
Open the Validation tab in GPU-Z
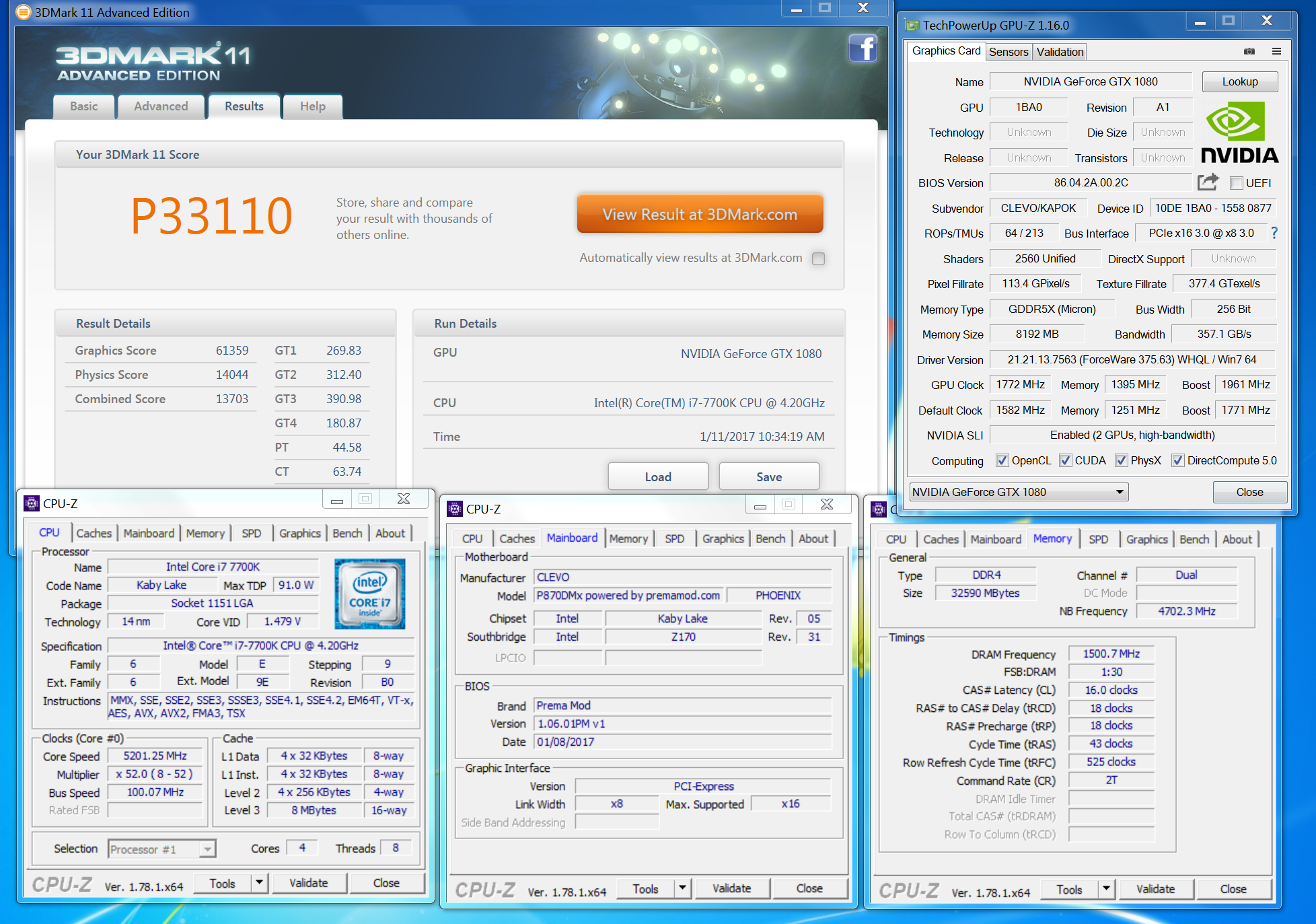[1060, 52]
